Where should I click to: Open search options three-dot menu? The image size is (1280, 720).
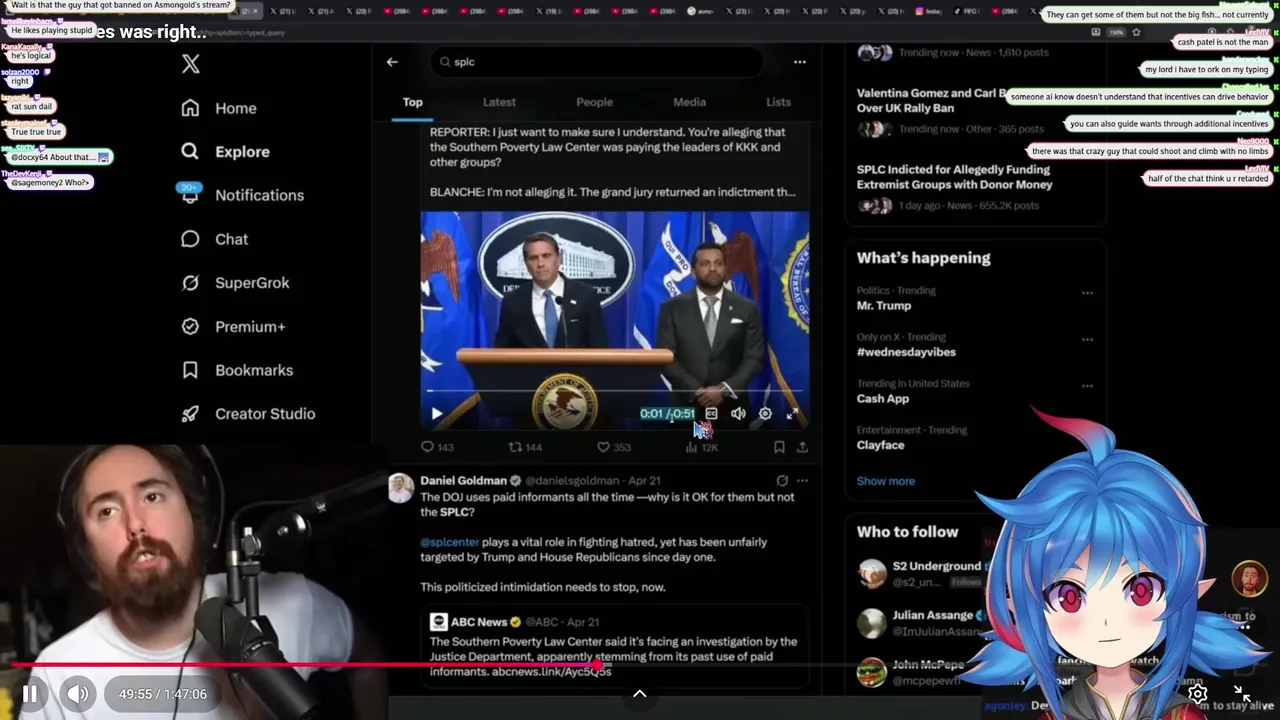[x=799, y=62]
